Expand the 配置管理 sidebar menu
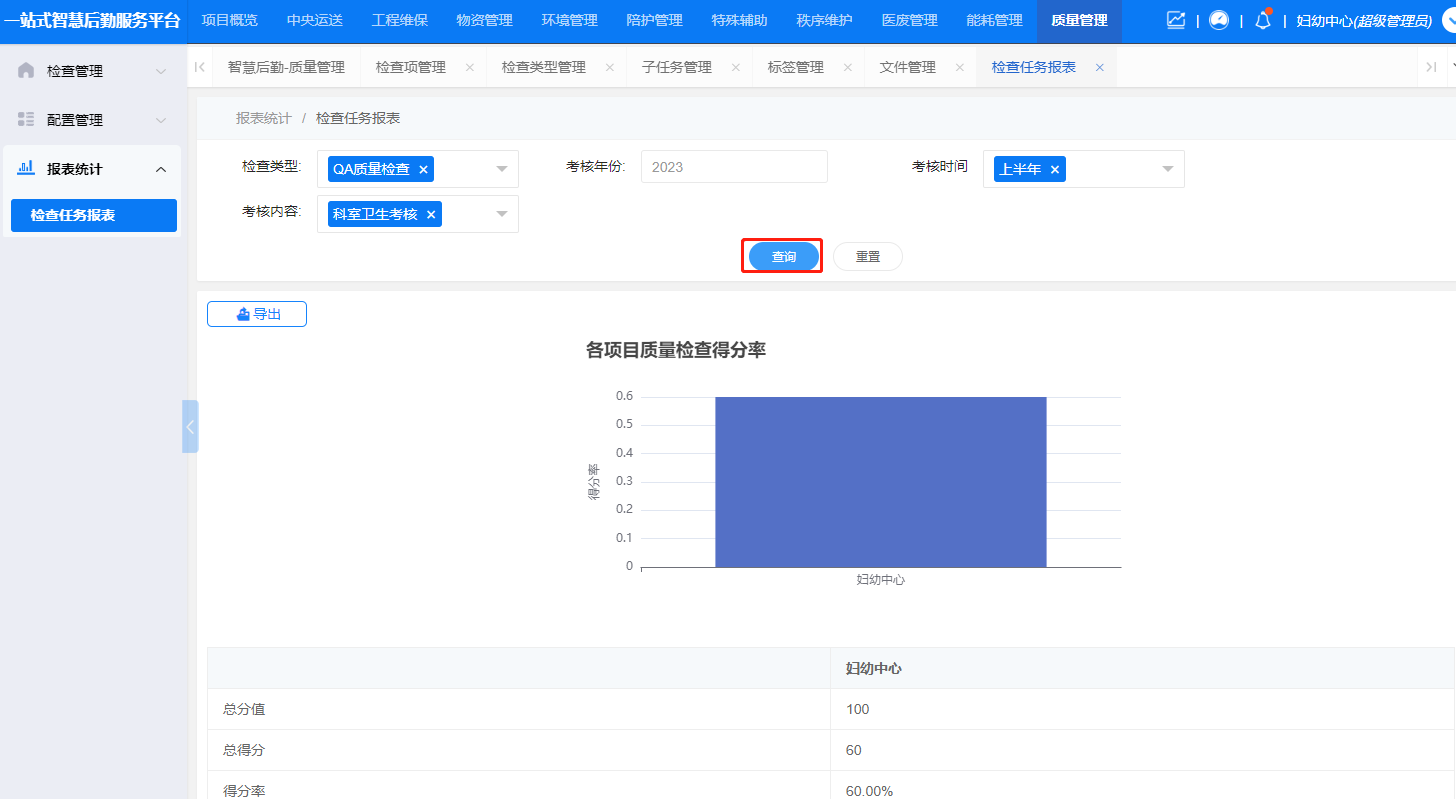 161,120
